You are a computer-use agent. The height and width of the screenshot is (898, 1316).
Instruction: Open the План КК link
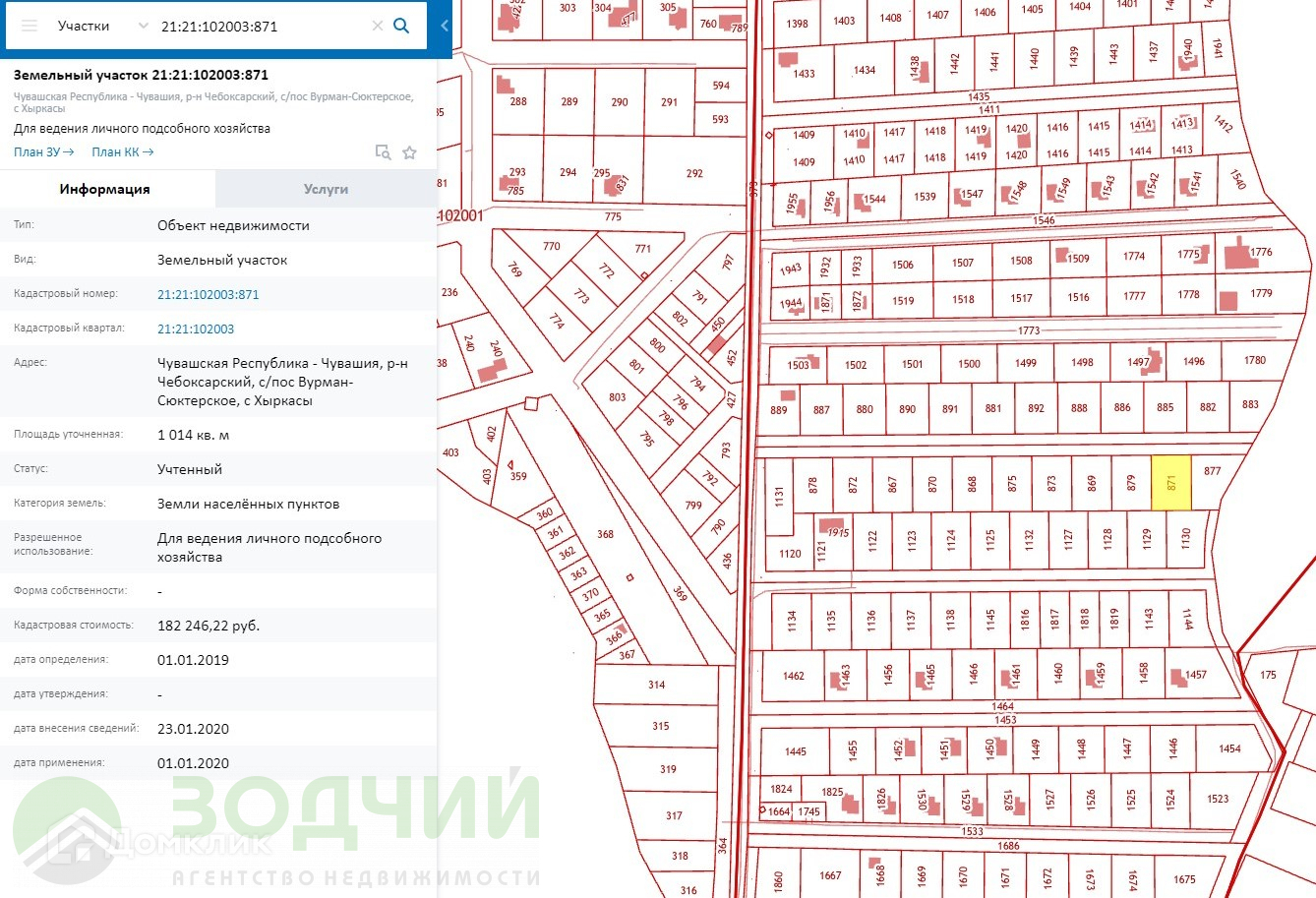(123, 152)
